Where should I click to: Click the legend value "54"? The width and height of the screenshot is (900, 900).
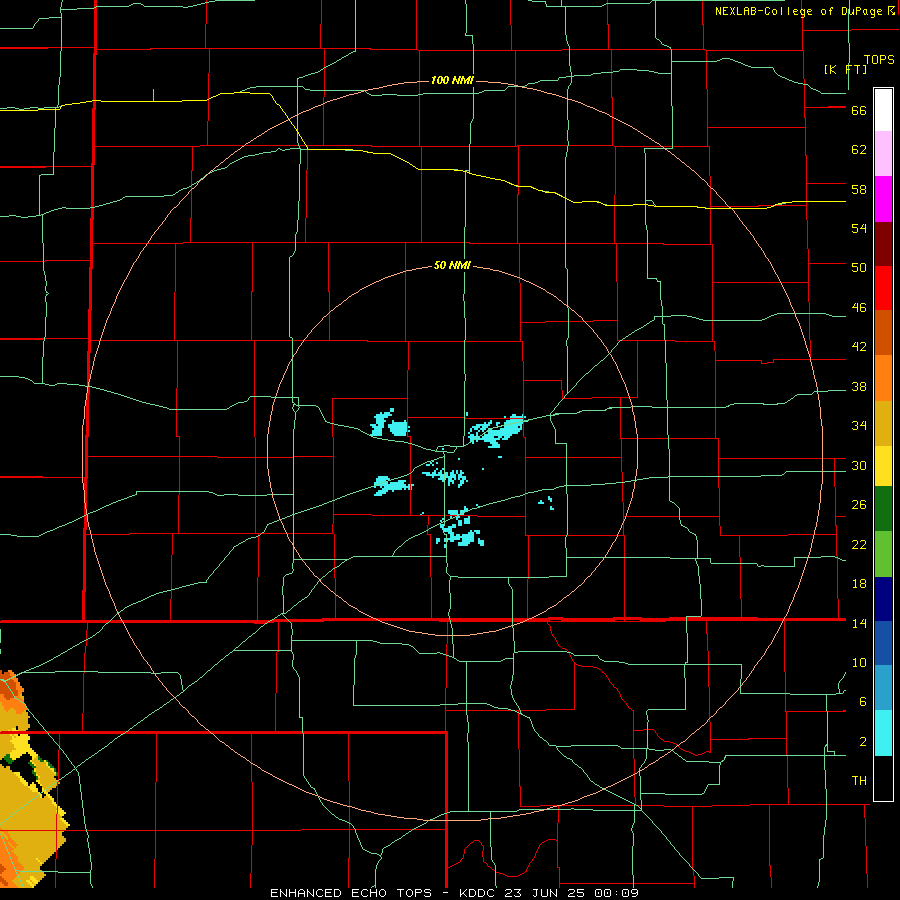point(859,228)
